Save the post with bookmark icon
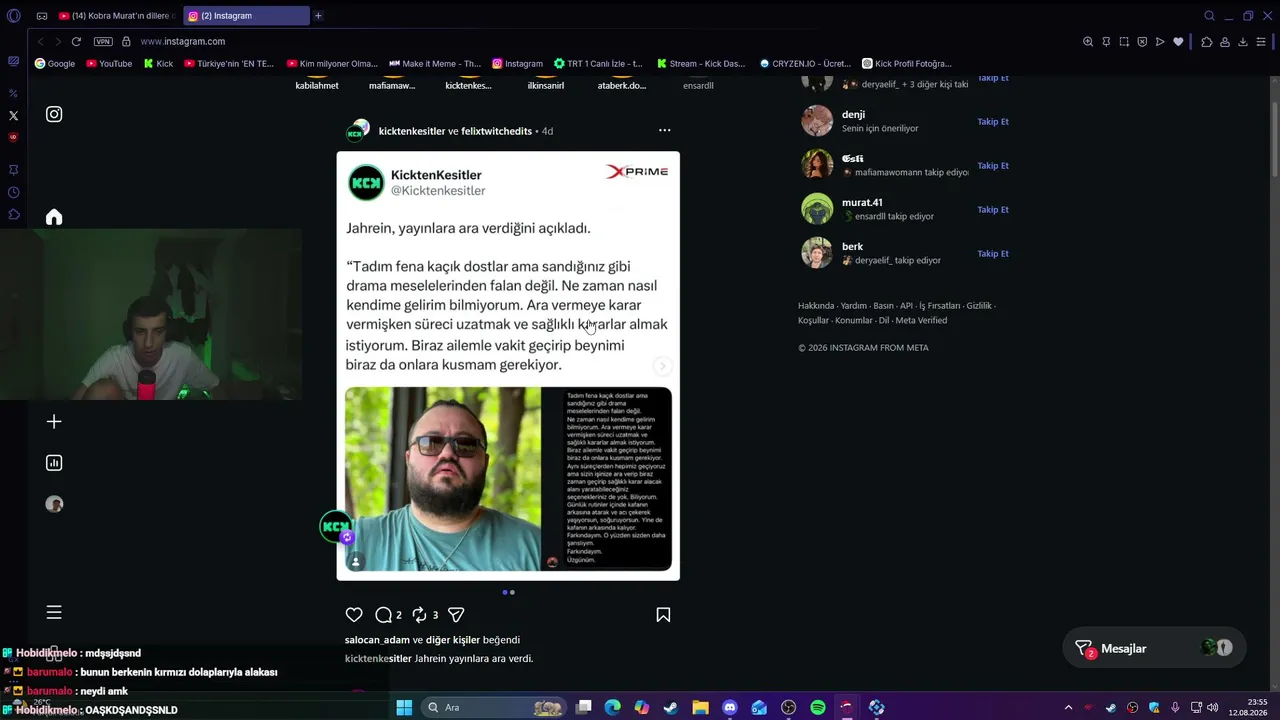The width and height of the screenshot is (1280, 720). [663, 615]
